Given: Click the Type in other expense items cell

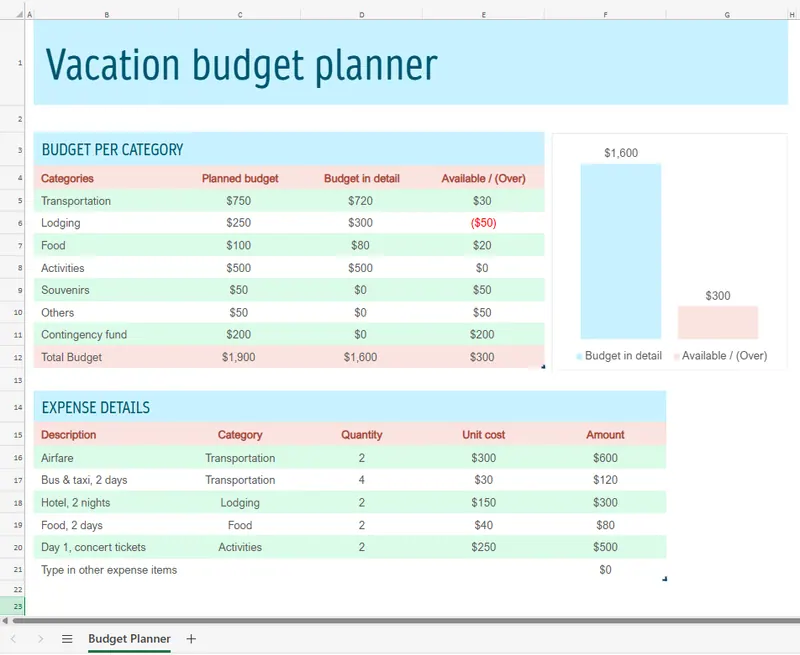Looking at the screenshot, I should [109, 570].
